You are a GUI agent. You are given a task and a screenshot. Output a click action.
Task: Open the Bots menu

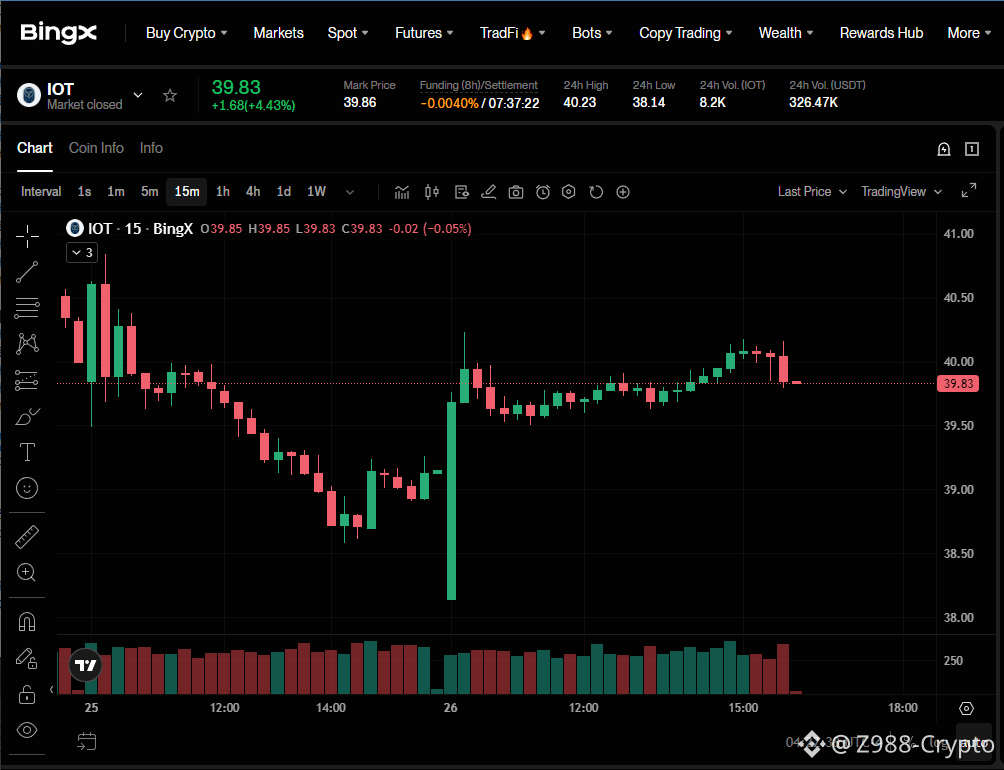coord(592,33)
